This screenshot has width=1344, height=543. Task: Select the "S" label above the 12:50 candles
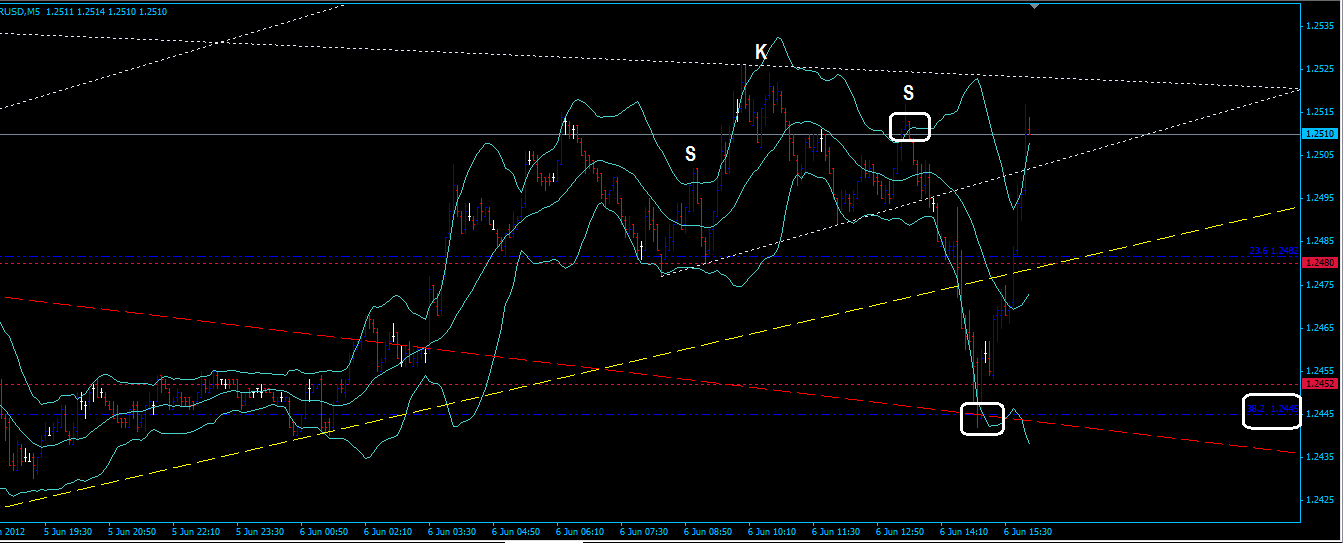(908, 93)
